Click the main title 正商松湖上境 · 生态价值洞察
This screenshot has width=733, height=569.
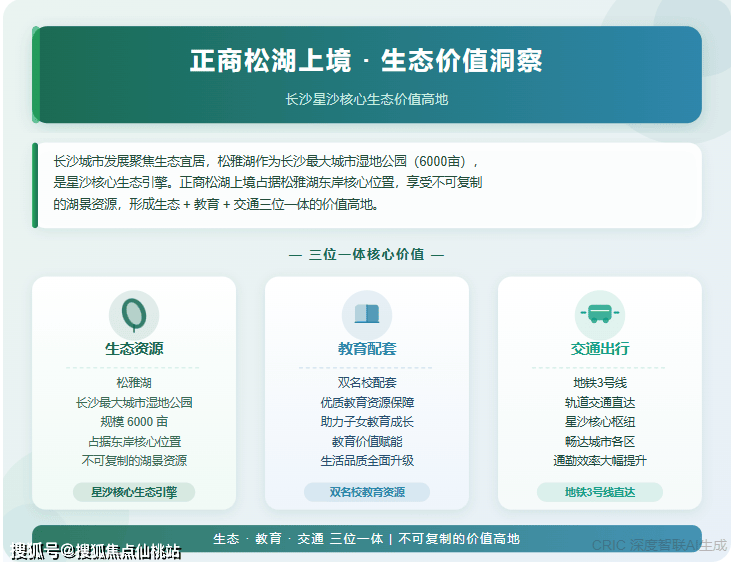pyautogui.click(x=366, y=61)
